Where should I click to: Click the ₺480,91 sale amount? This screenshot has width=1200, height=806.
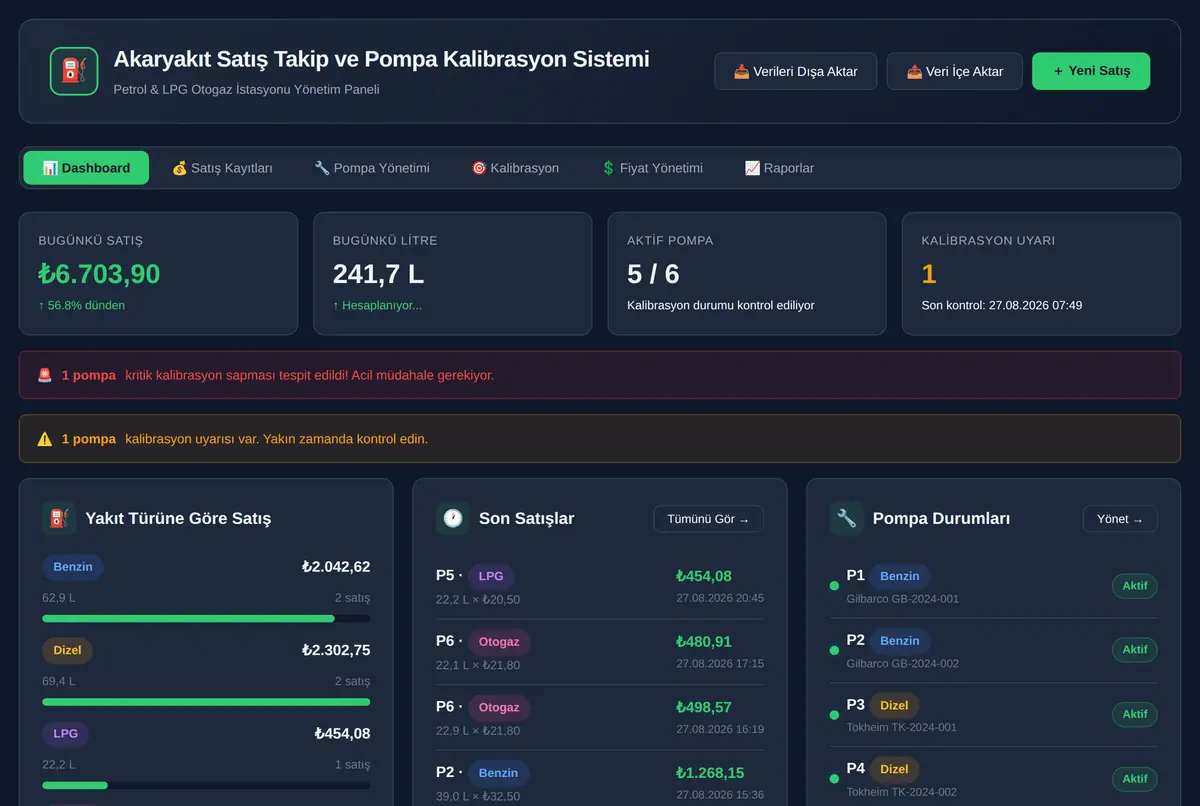click(704, 642)
